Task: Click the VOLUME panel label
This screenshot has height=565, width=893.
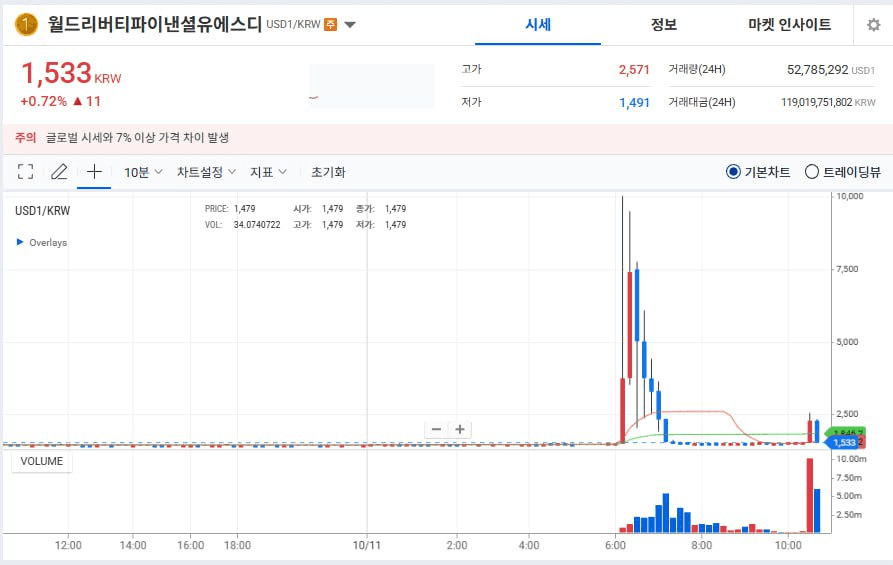Action: coord(42,461)
